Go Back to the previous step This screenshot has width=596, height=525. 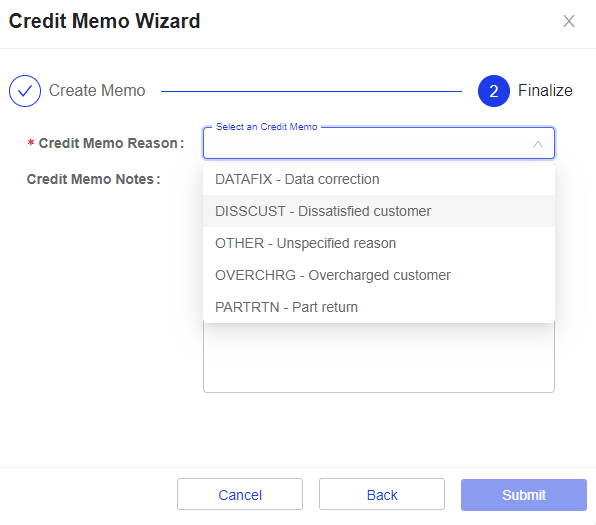point(382,494)
